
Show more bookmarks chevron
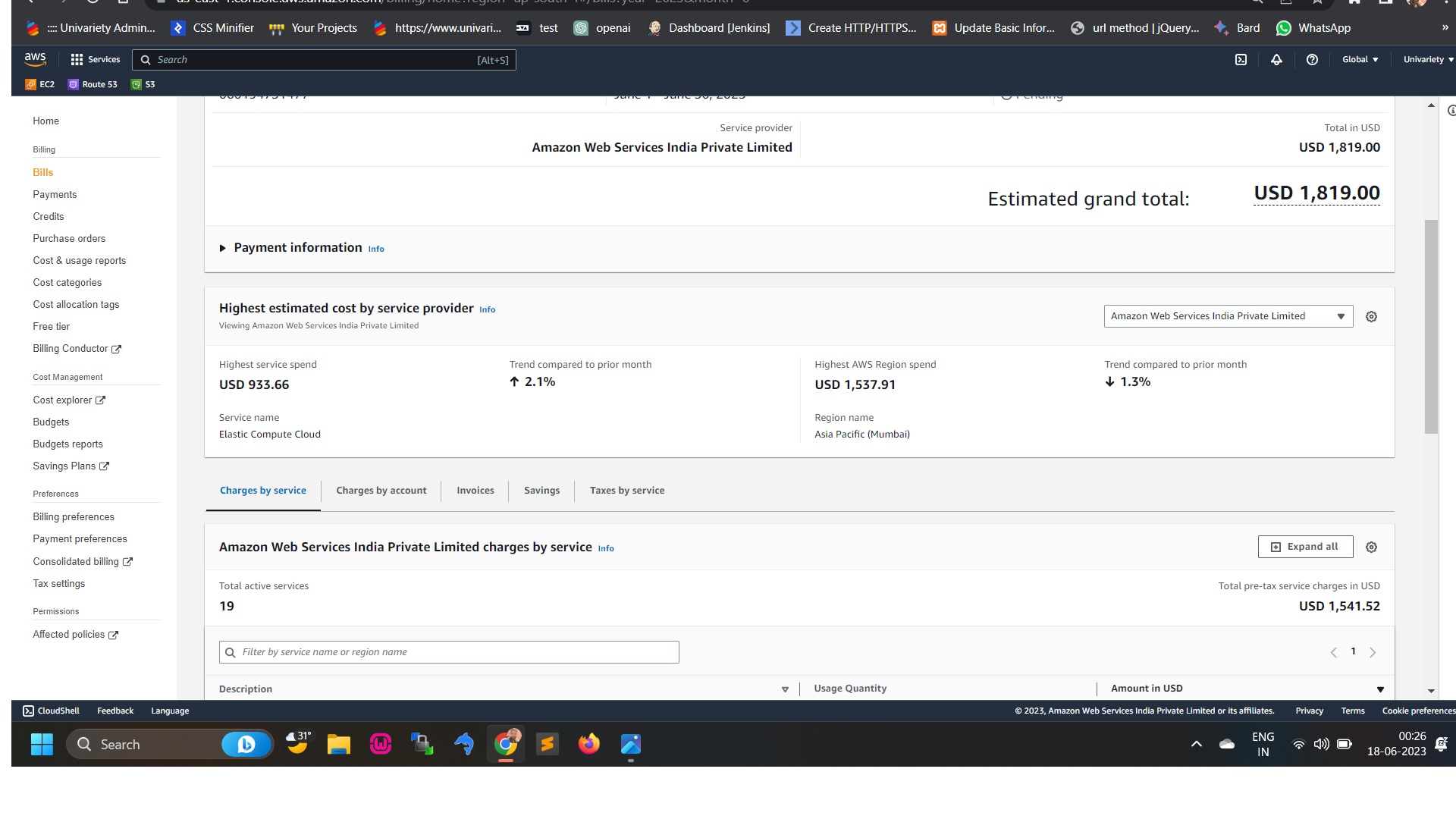click(x=1445, y=28)
